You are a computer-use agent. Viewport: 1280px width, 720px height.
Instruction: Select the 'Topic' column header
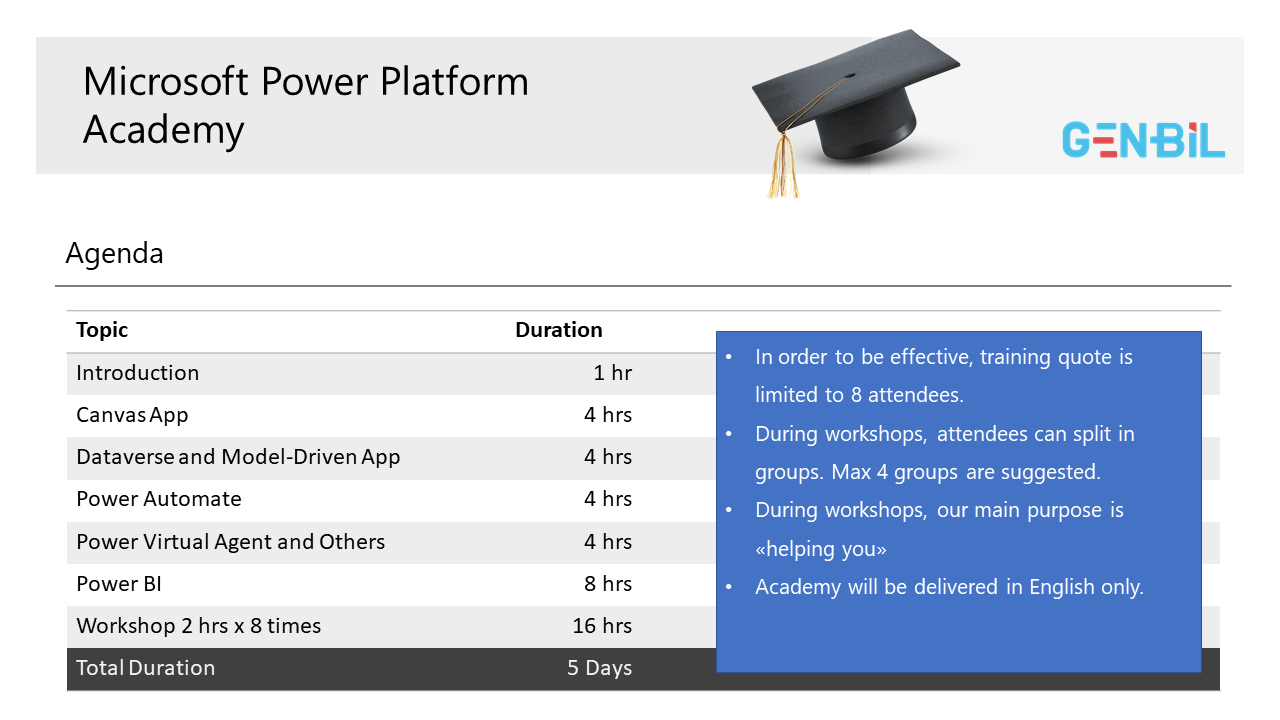102,330
